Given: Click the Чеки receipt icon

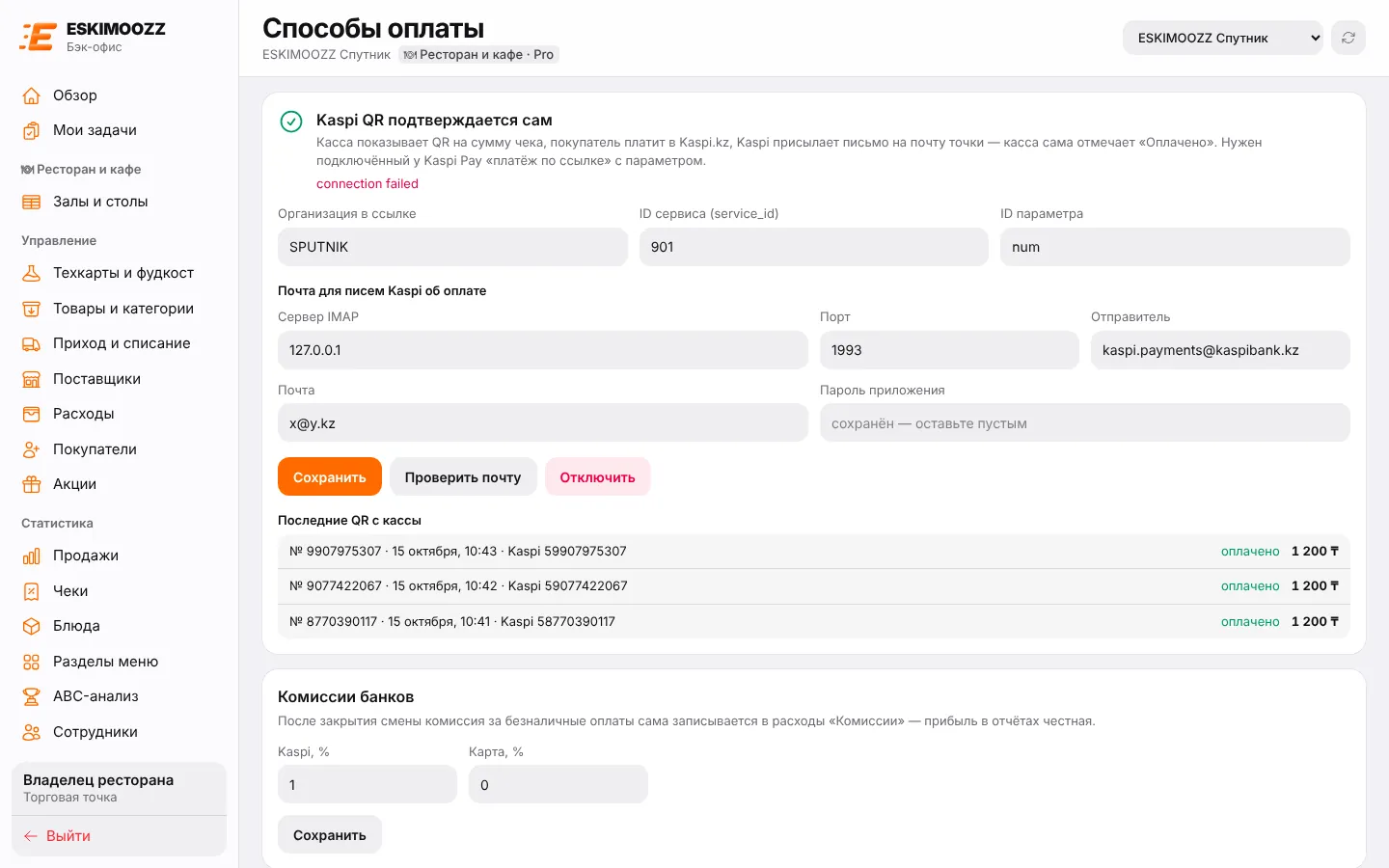Looking at the screenshot, I should (x=32, y=591).
